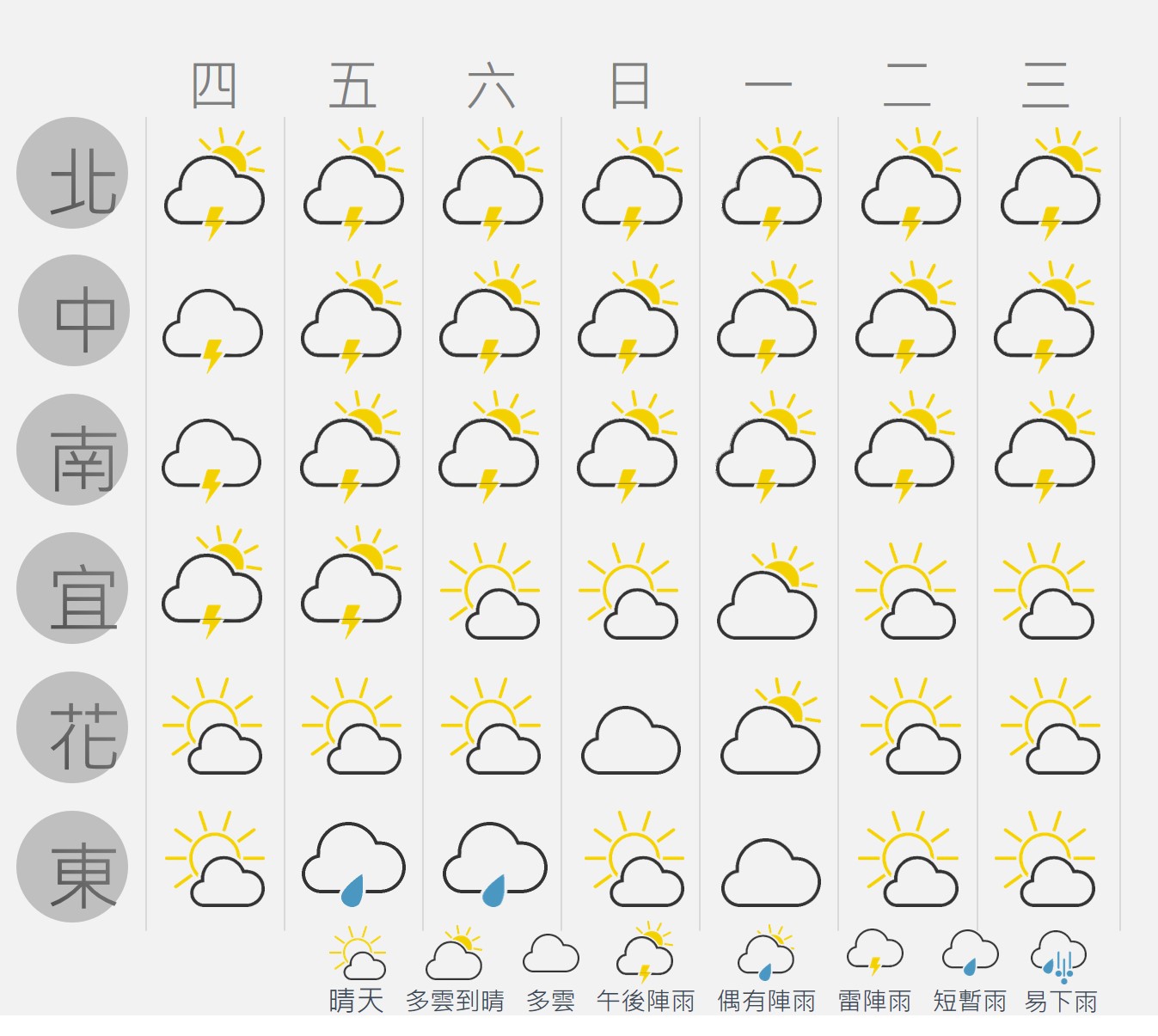Click the 易下雨 legend icon
The width and height of the screenshot is (1158, 1036).
click(1059, 956)
